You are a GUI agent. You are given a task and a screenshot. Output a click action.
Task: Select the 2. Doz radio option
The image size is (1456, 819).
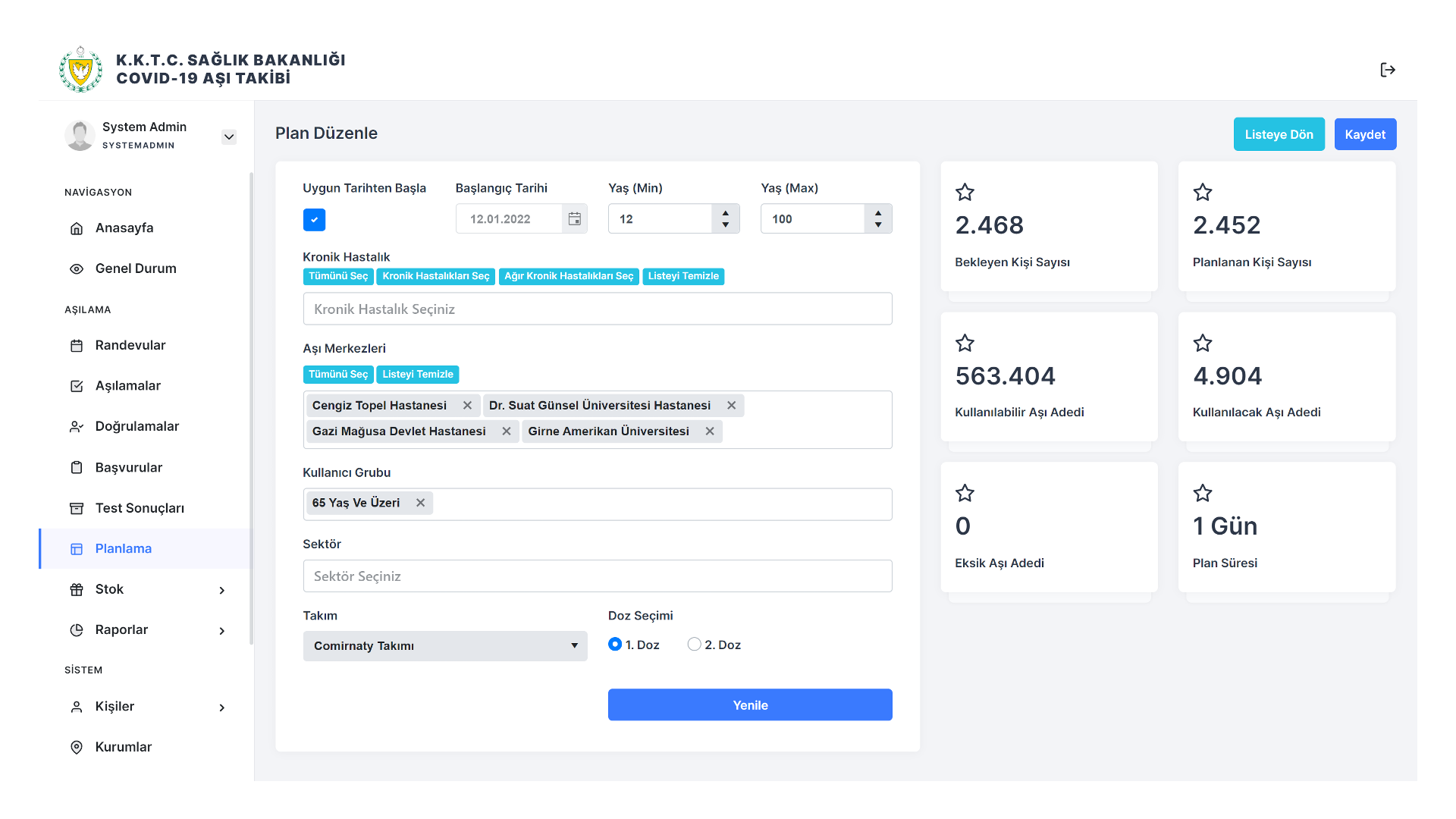(694, 644)
